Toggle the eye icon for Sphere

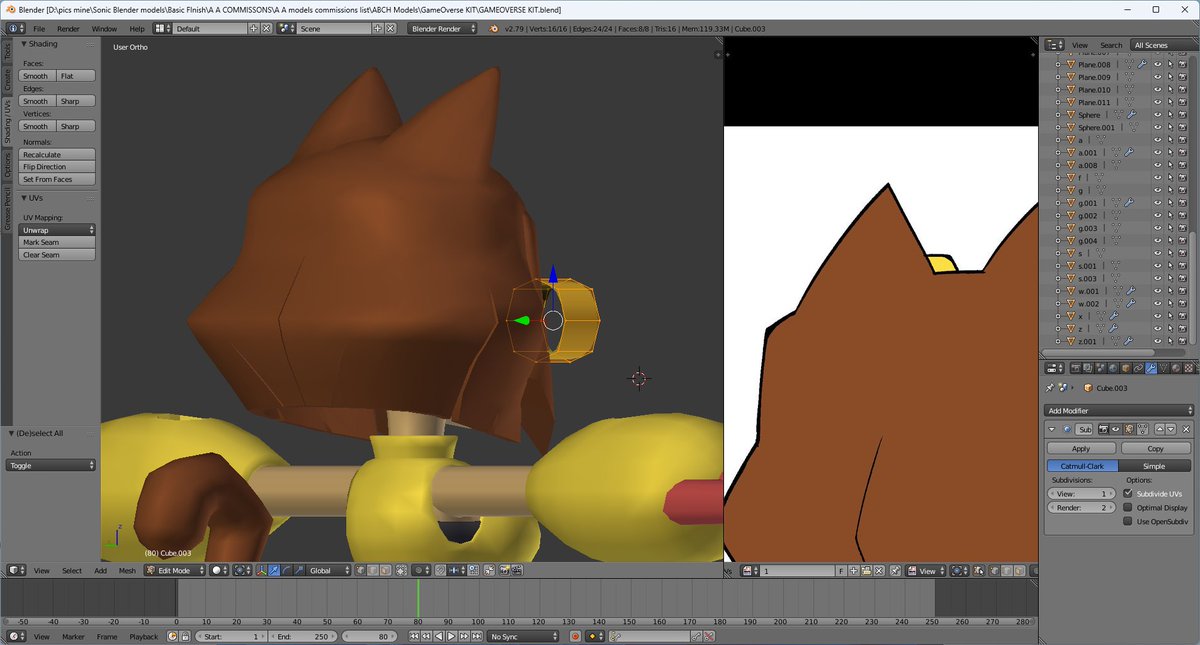pyautogui.click(x=1158, y=115)
